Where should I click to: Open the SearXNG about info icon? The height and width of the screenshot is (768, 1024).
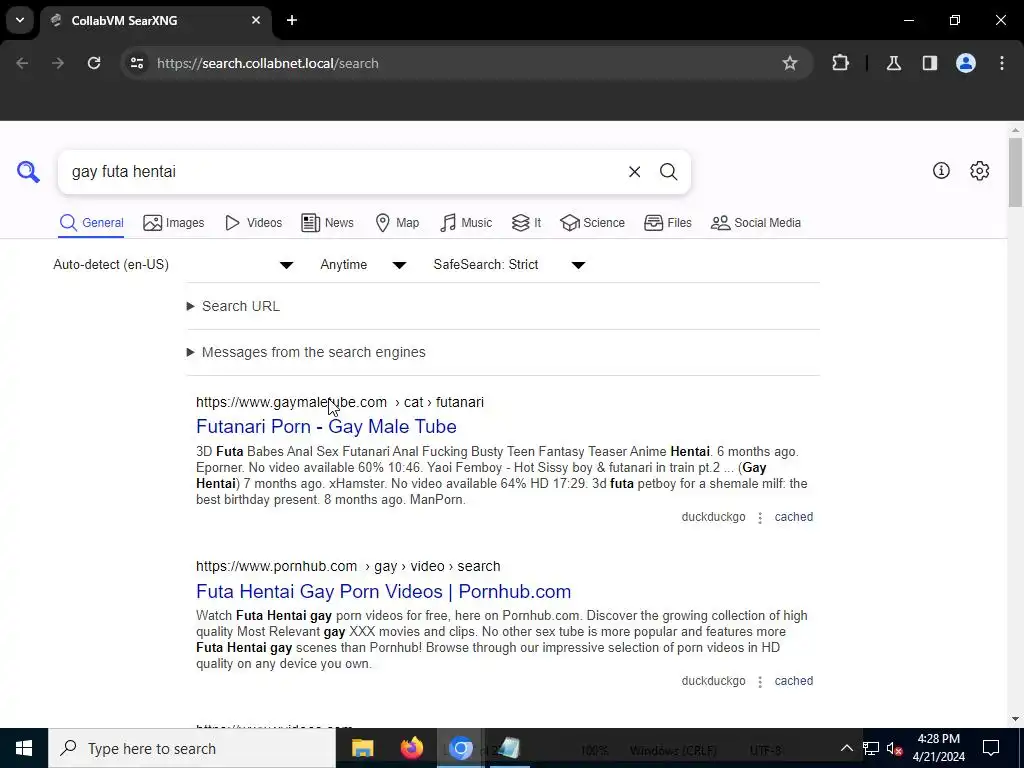click(x=941, y=170)
